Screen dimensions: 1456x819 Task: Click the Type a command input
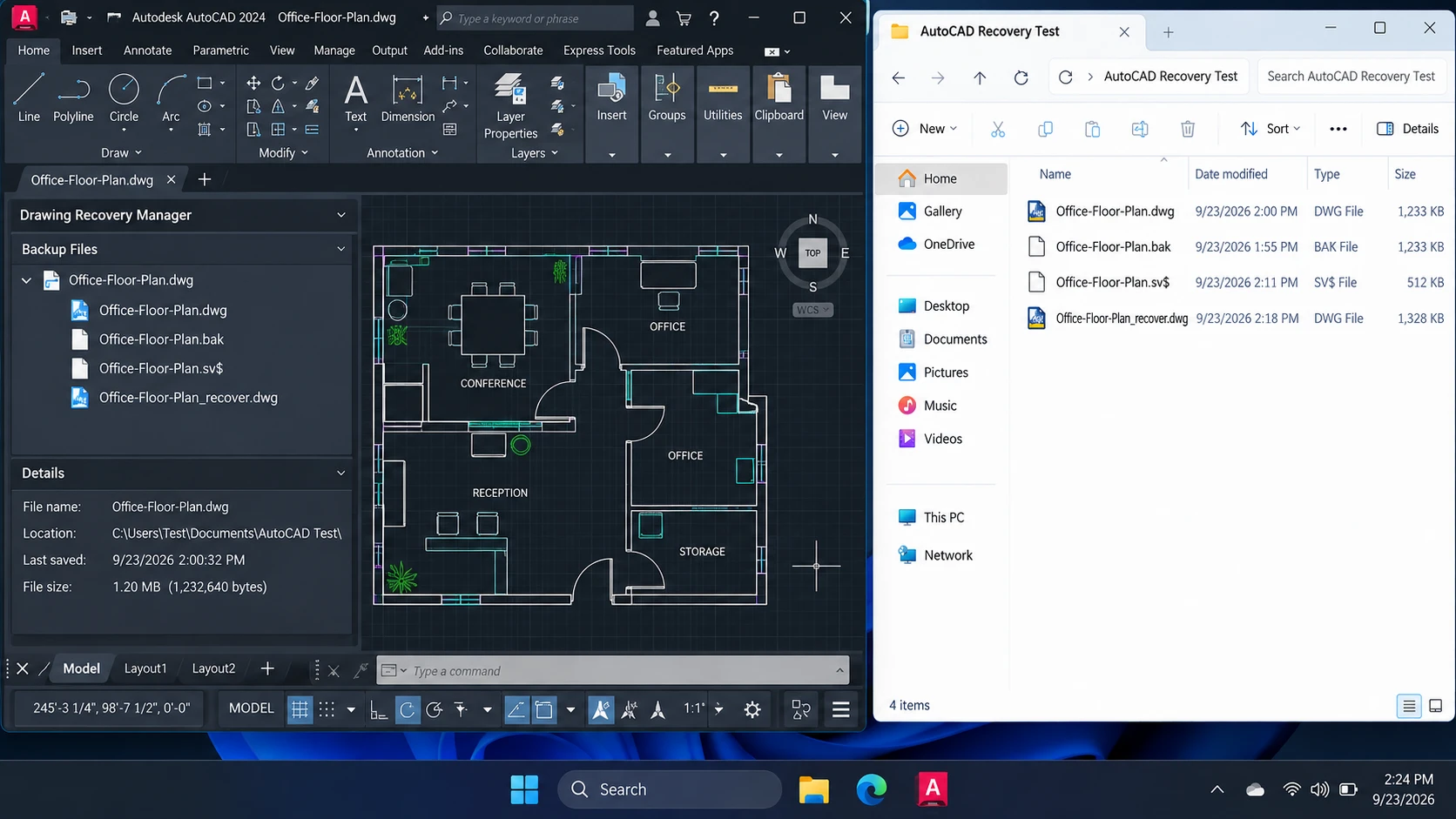click(613, 671)
